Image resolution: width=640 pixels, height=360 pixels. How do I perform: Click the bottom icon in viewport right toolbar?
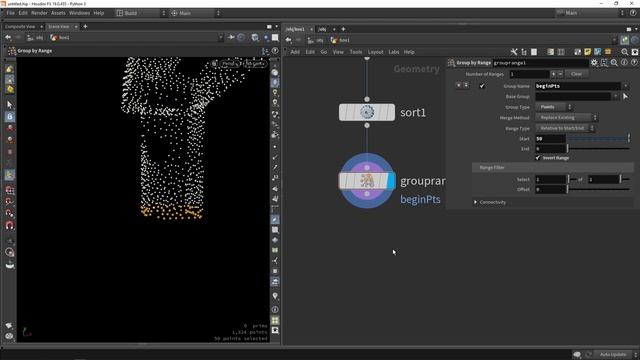275,331
